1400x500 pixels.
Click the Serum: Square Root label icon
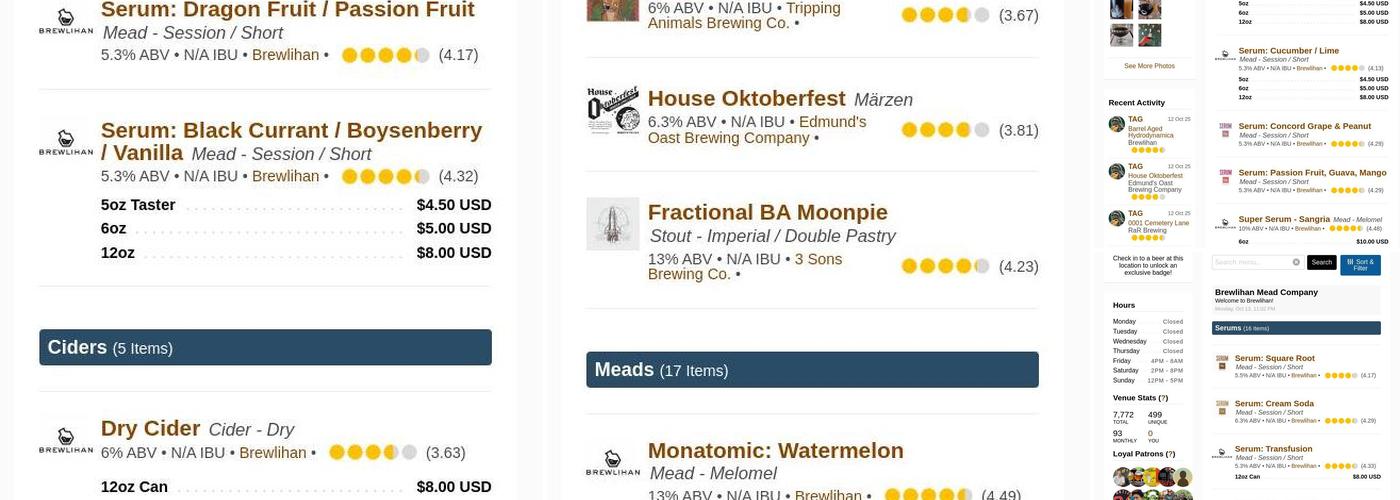(x=1222, y=363)
